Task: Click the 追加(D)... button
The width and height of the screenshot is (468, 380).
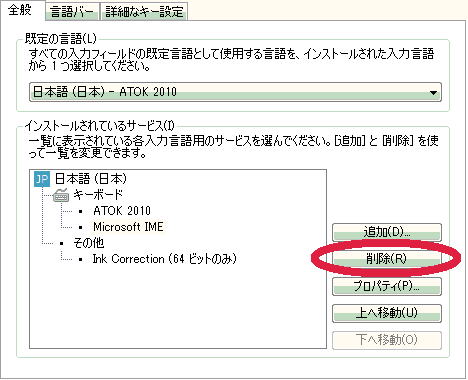Action: (x=387, y=232)
